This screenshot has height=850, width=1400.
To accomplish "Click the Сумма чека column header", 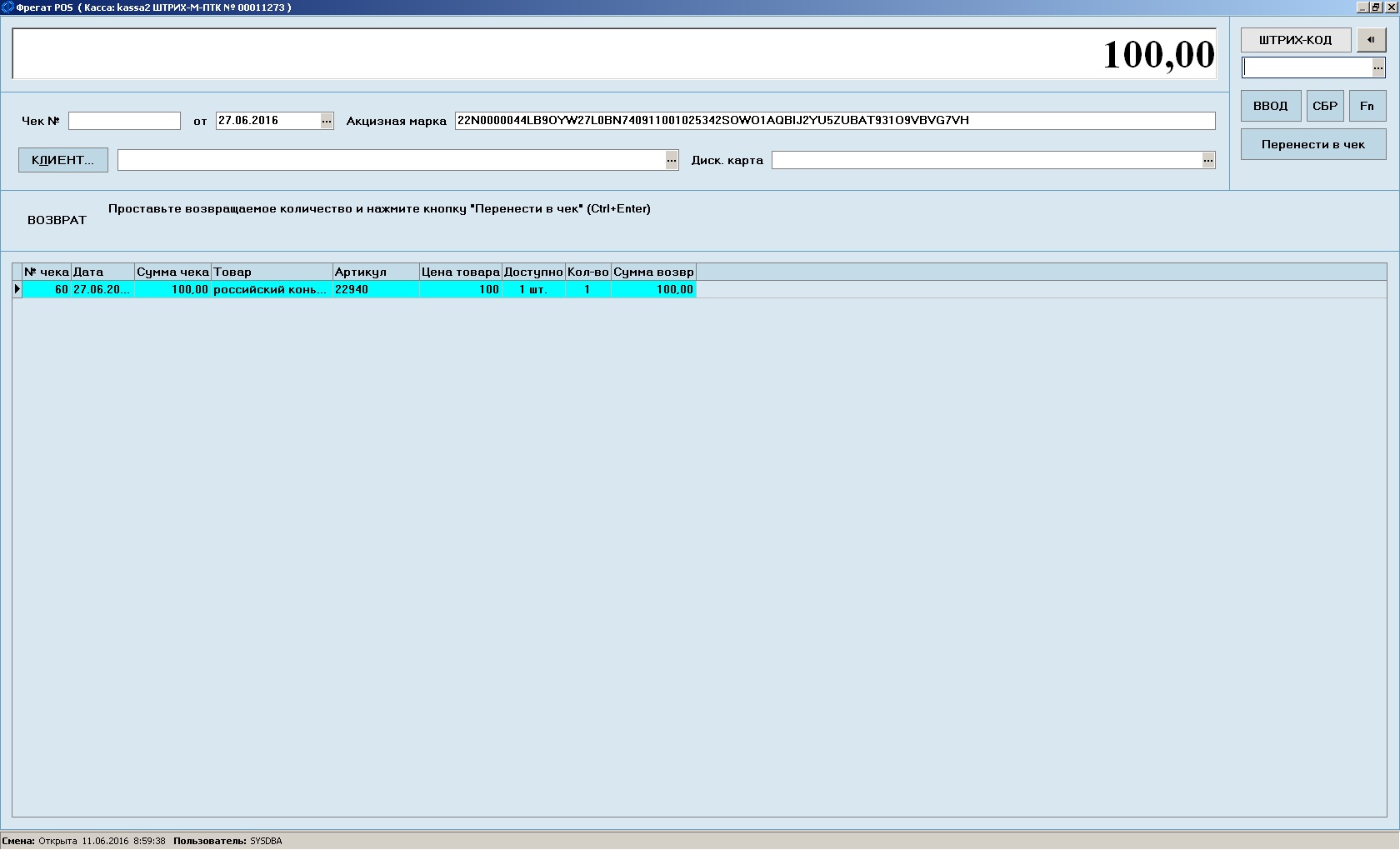I will coord(172,272).
